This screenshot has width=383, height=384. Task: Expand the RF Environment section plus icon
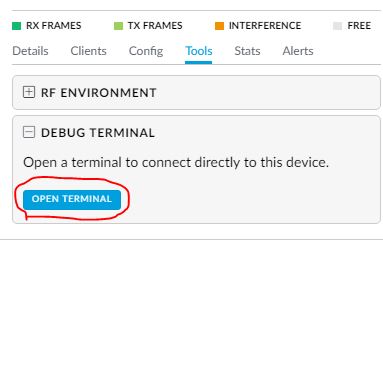click(x=29, y=92)
